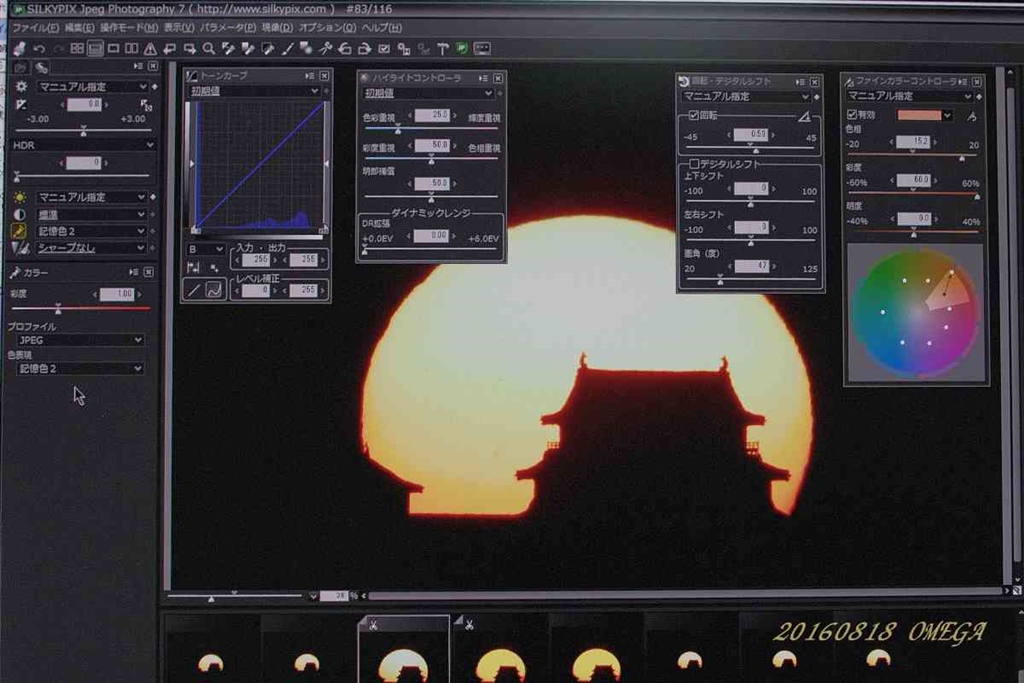Open the 表示(V) menu
The width and height of the screenshot is (1024, 683).
pos(178,28)
